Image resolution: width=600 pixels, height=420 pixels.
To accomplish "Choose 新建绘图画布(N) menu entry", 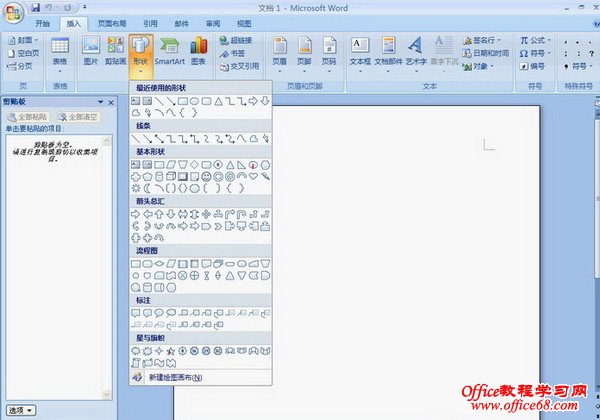I will tap(201, 378).
